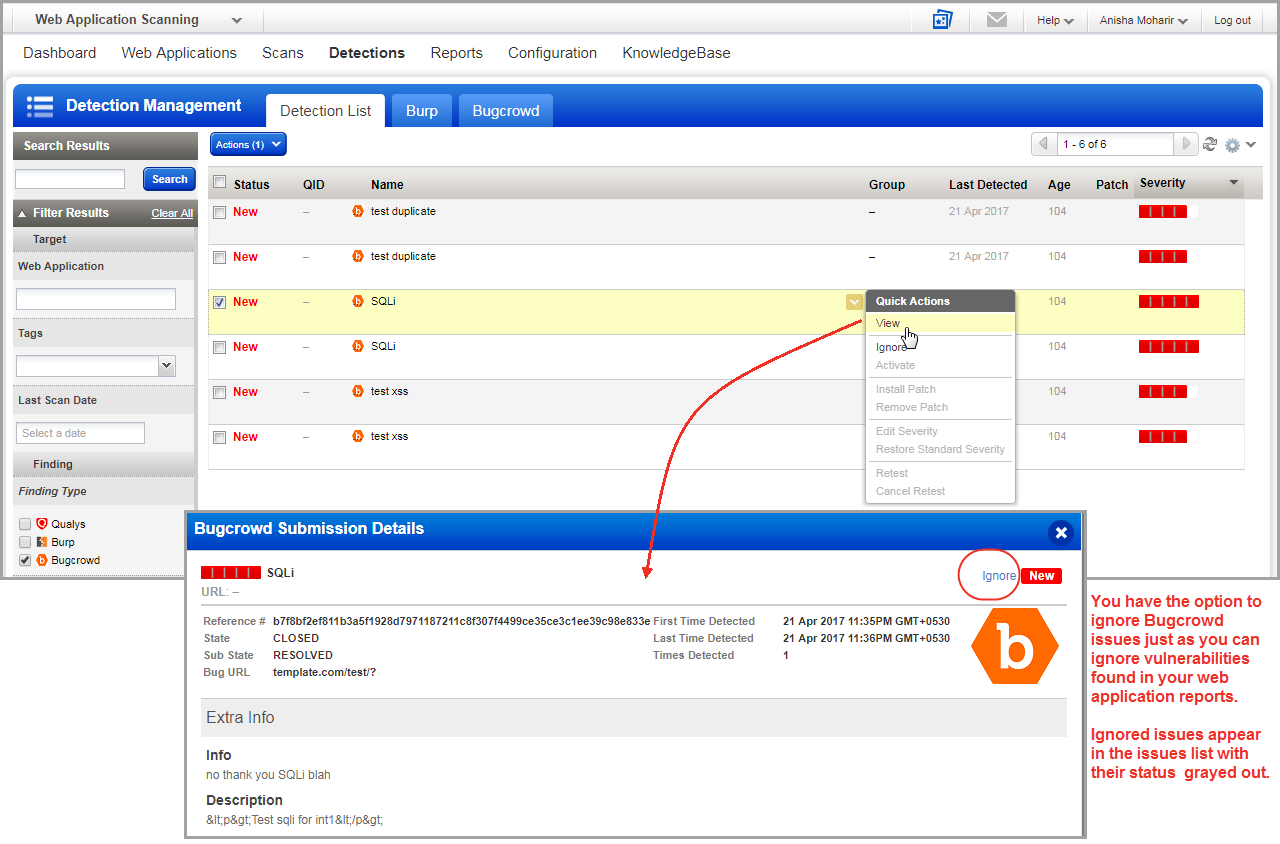Click the quick actions arrow on SQLi row
Screen dimensions: 1280x844
tap(853, 301)
